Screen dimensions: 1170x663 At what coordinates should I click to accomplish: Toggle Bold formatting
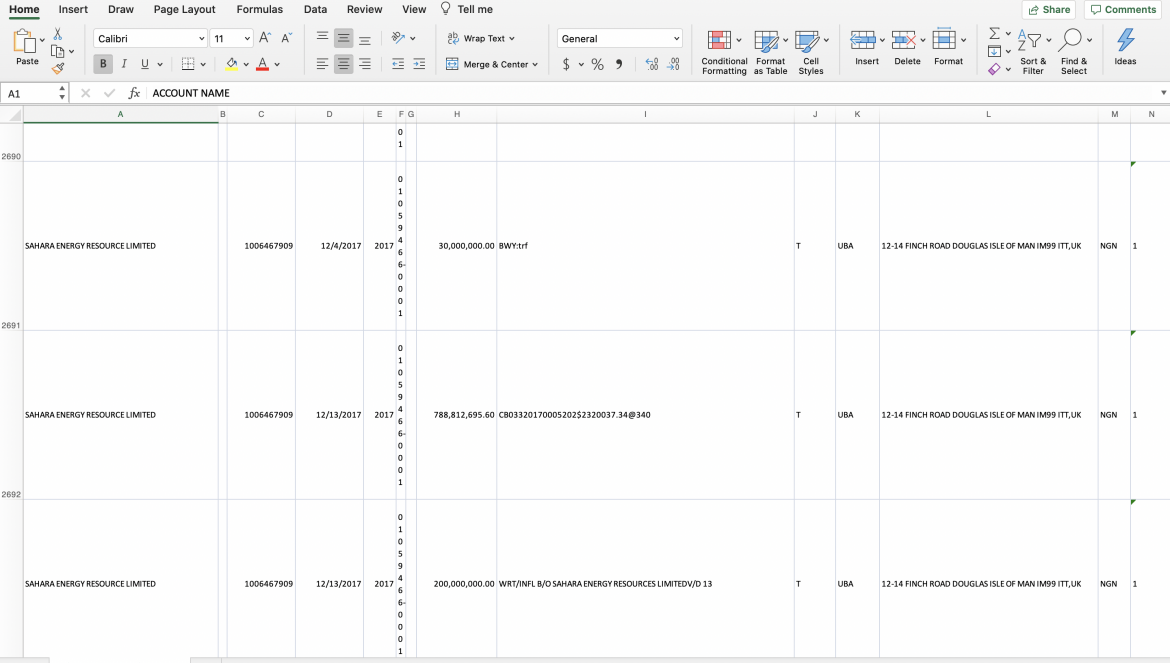[103, 64]
